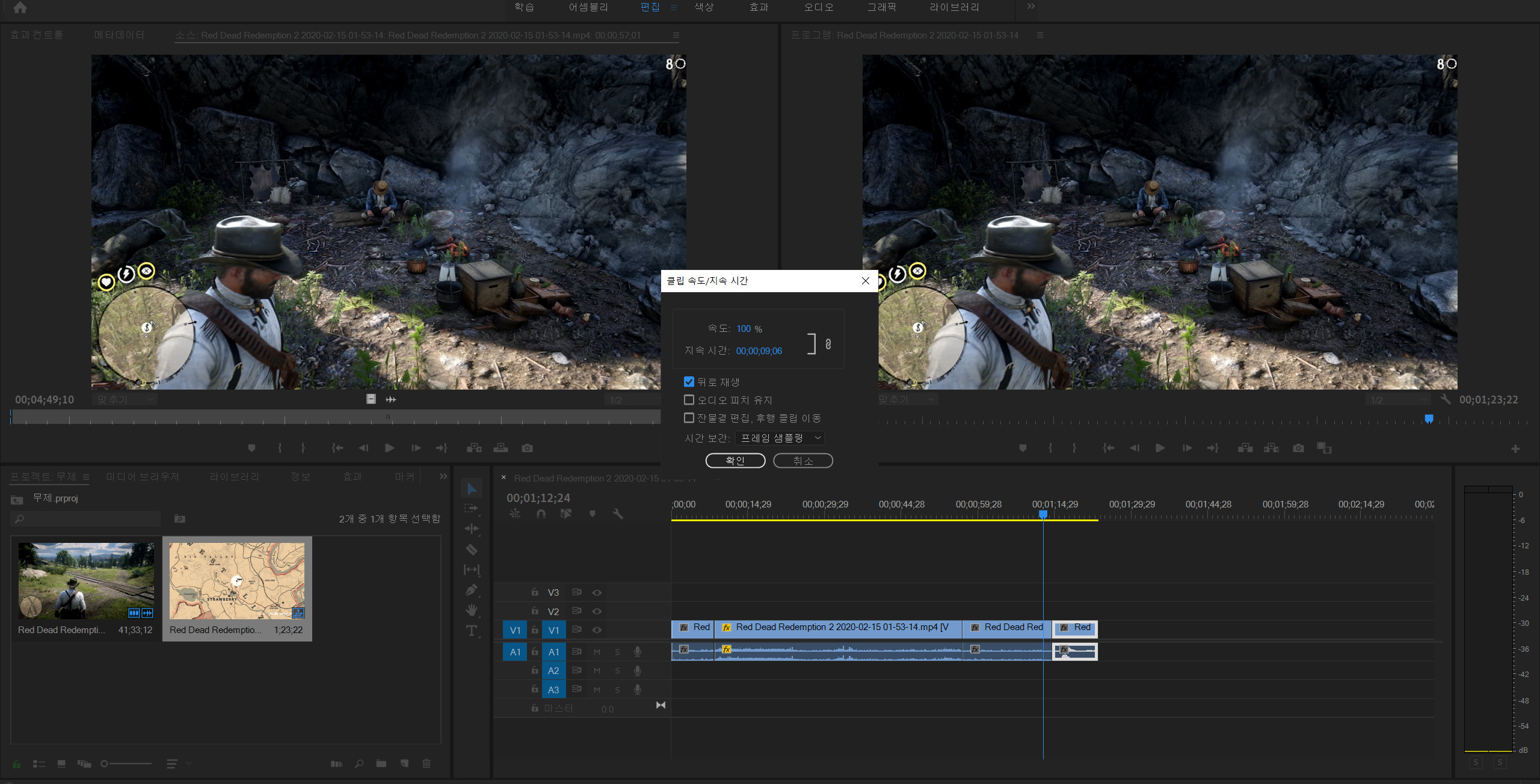Screen dimensions: 1540x784
Task: Enable the 오디오 피치 유지 checkbox
Action: click(689, 400)
